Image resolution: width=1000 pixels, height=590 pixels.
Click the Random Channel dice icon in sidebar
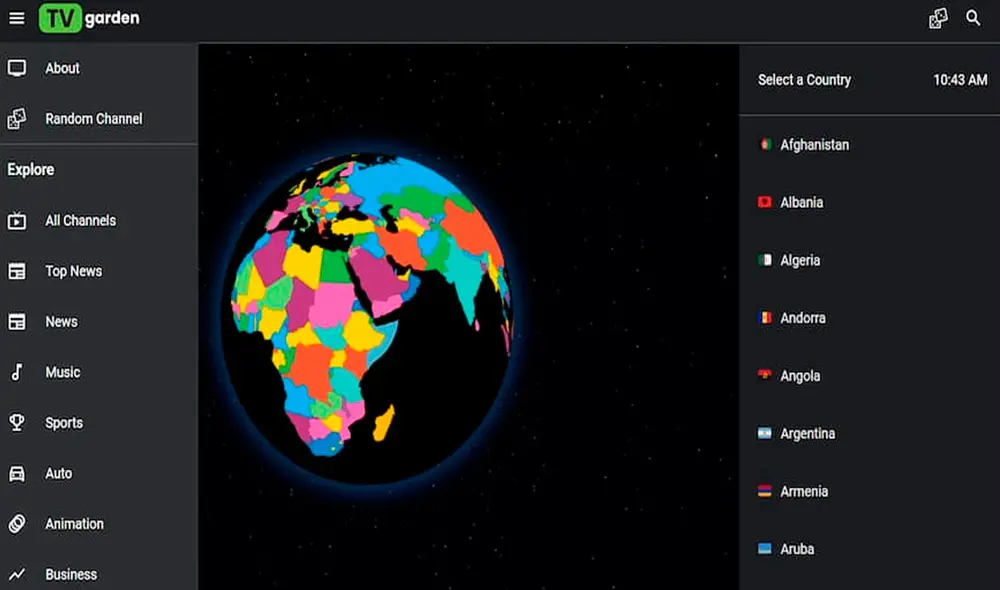pyautogui.click(x=17, y=119)
